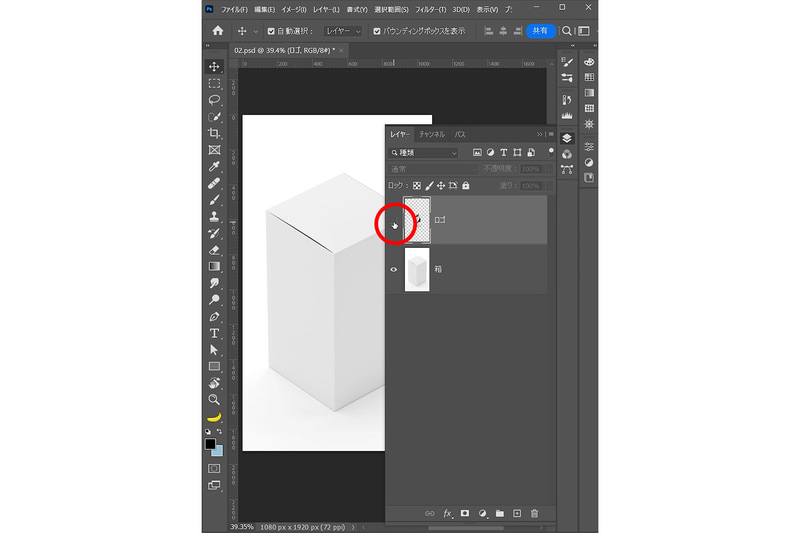Add a layer mask
The height and width of the screenshot is (533, 800).
coord(465,514)
